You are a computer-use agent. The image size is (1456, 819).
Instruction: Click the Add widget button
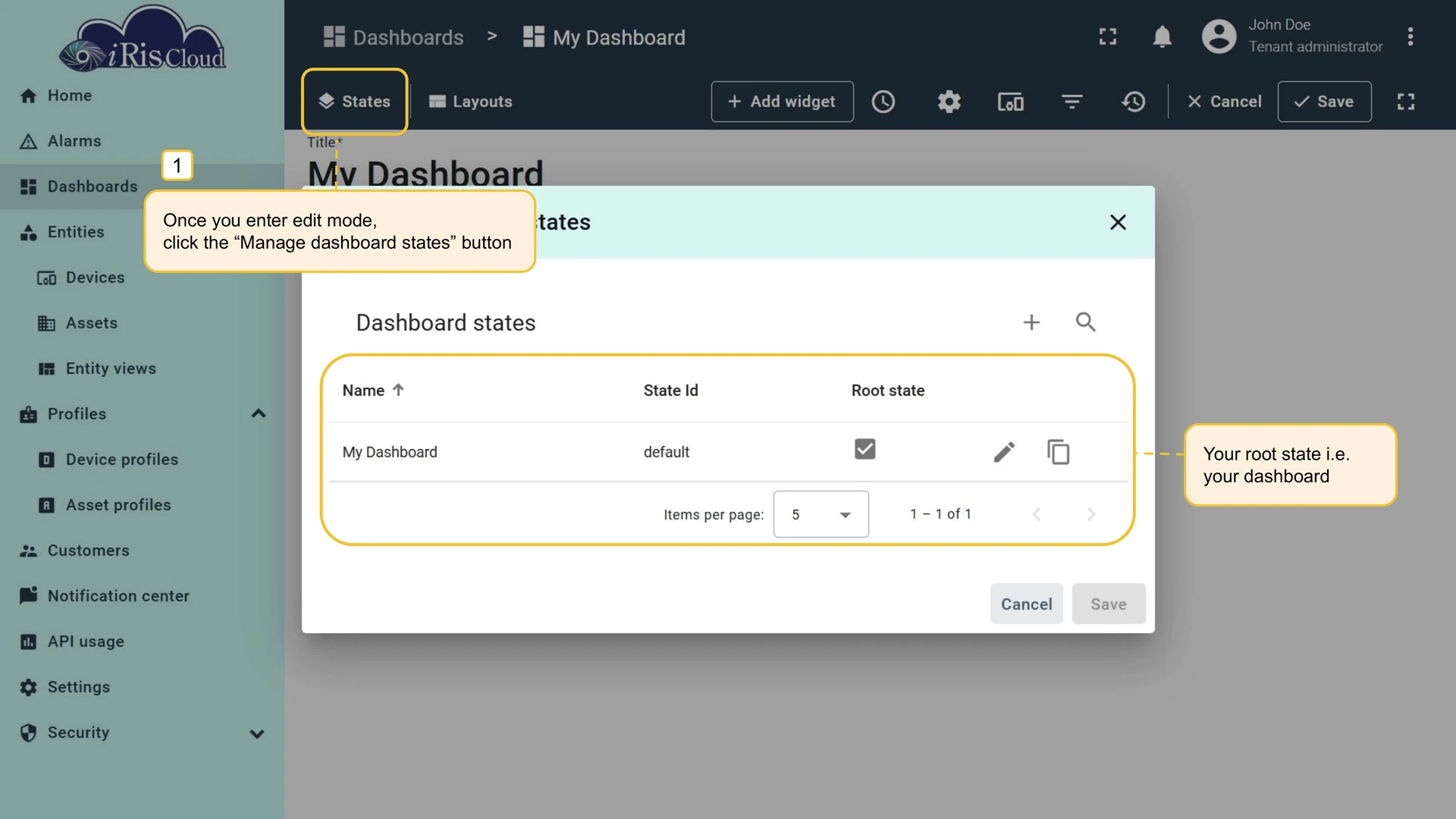(x=782, y=102)
